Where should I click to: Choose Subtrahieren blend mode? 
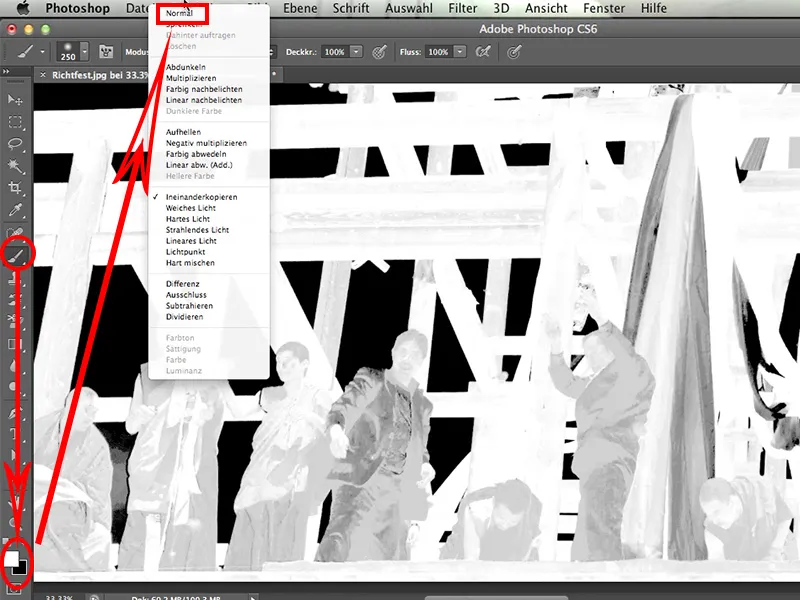pos(189,306)
